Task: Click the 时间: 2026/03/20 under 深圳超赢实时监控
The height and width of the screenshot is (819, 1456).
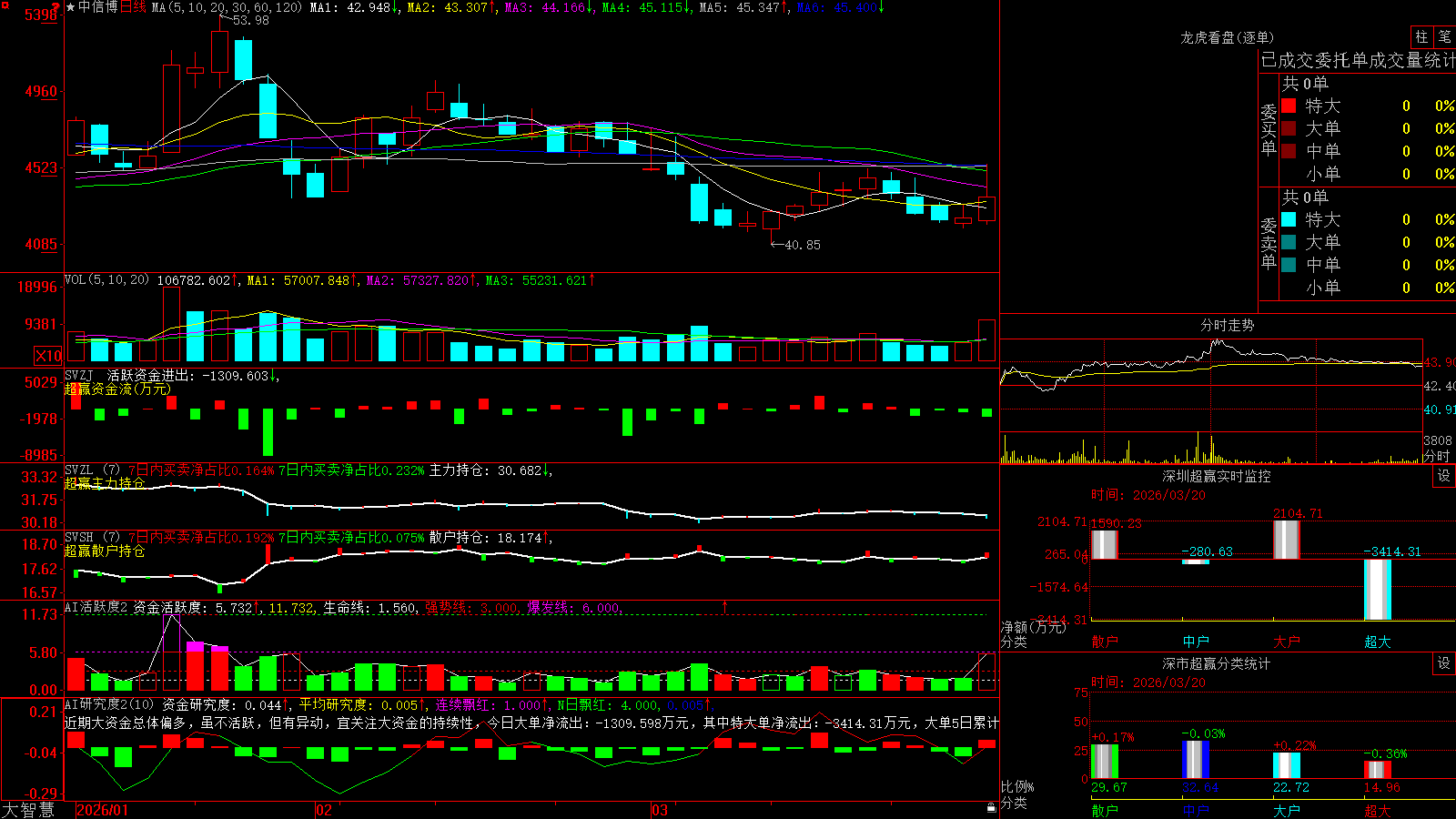Action: coord(1148,495)
